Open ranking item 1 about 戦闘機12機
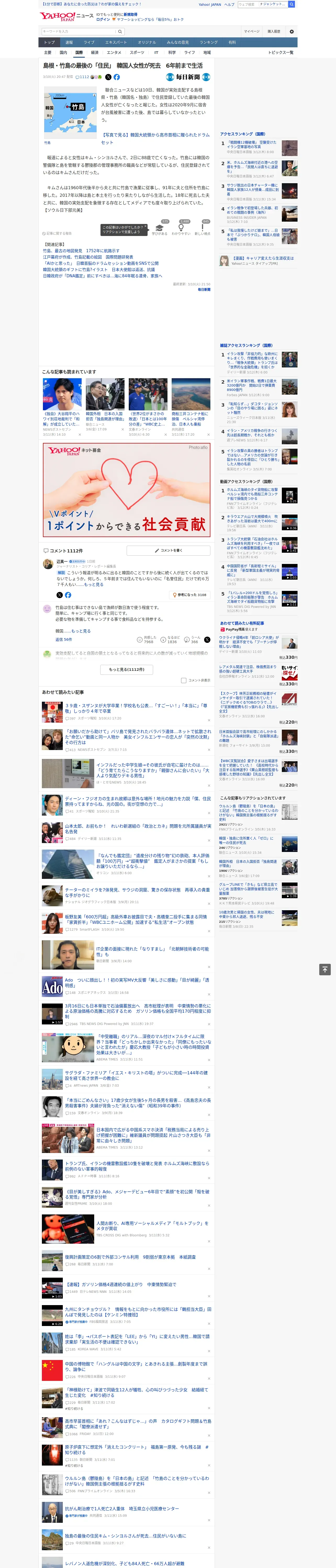This screenshot has height=1568, width=336. (x=251, y=144)
